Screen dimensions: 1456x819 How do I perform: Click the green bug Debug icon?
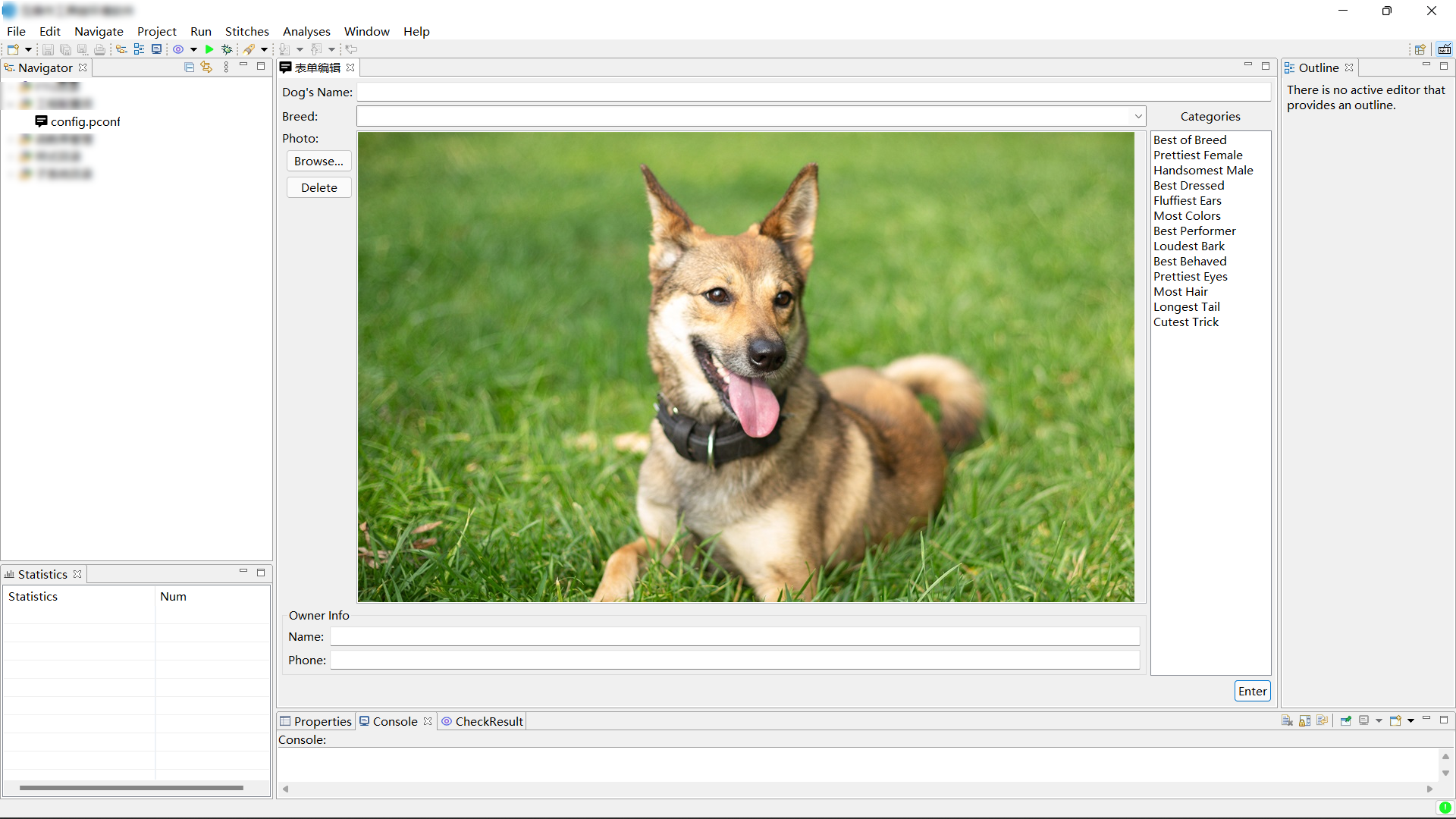[x=227, y=49]
